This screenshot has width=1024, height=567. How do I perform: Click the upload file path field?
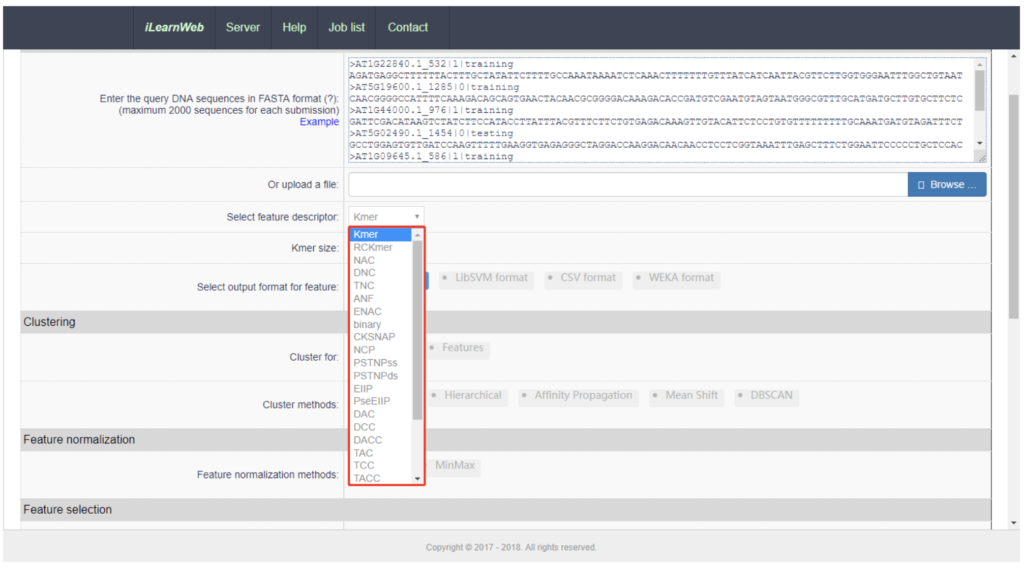(x=627, y=185)
